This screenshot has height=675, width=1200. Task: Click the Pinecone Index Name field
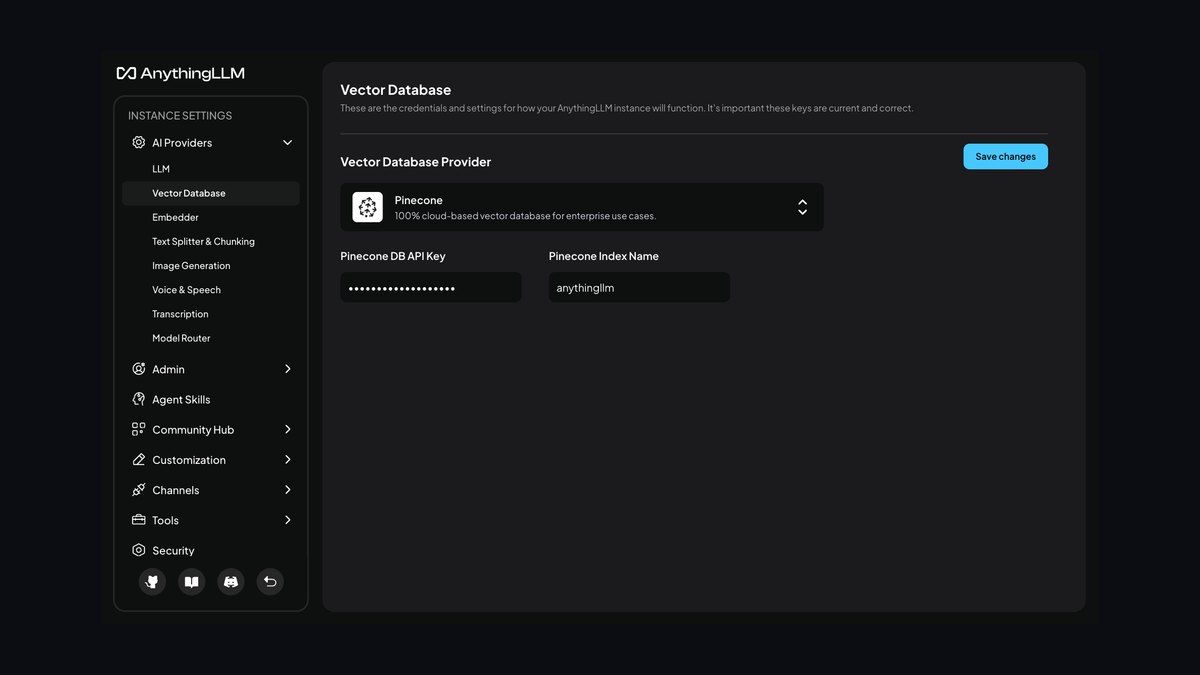pyautogui.click(x=639, y=287)
